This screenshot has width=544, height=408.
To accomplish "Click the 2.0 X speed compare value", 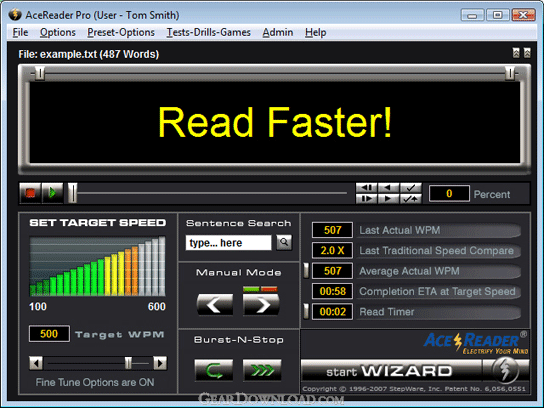I will [x=332, y=250].
